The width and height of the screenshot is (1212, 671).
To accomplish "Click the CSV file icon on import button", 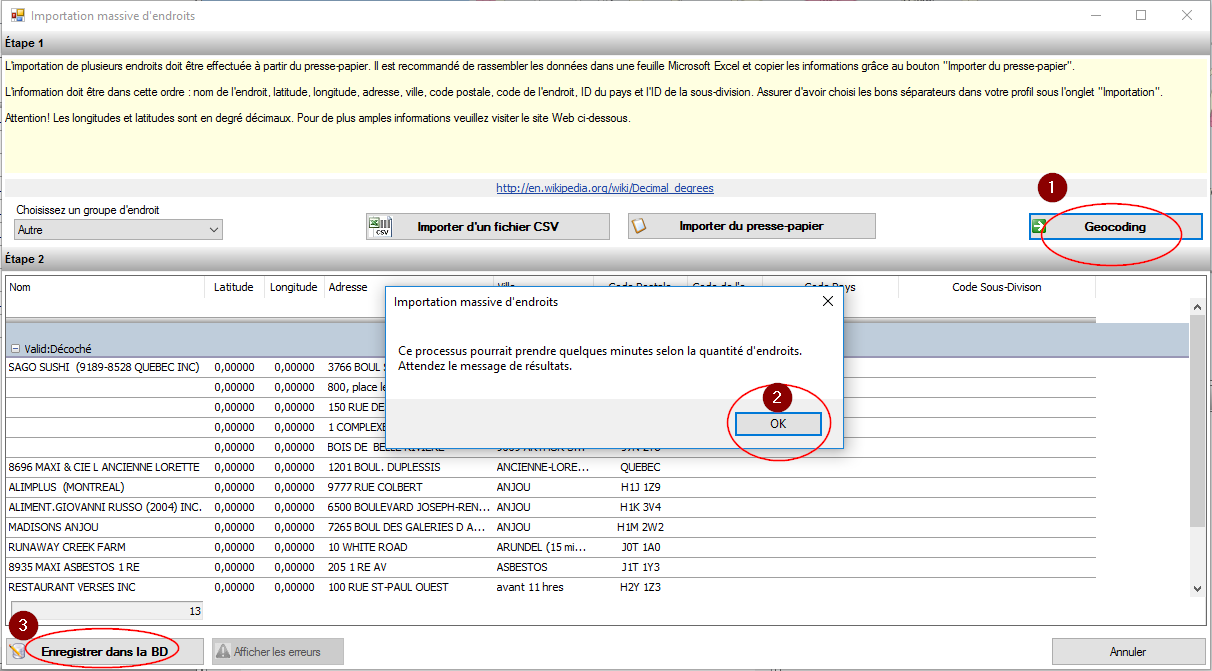I will [x=380, y=226].
